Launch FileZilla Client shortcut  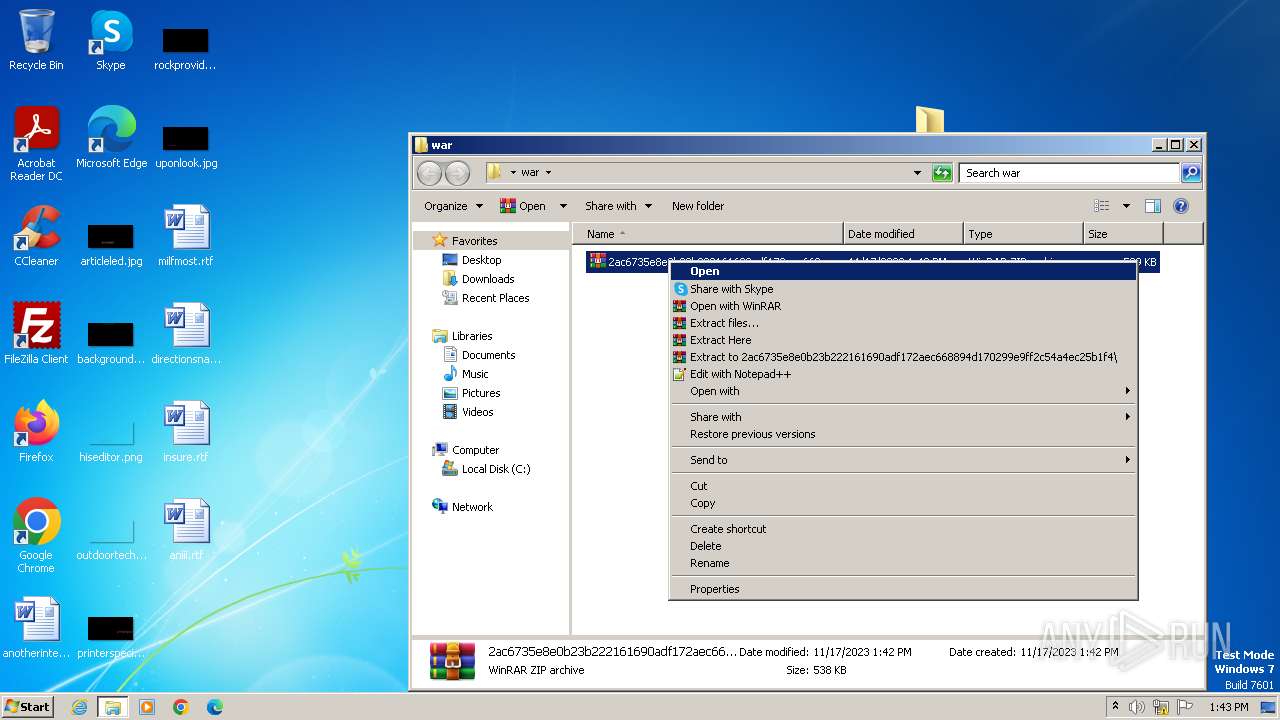click(36, 334)
